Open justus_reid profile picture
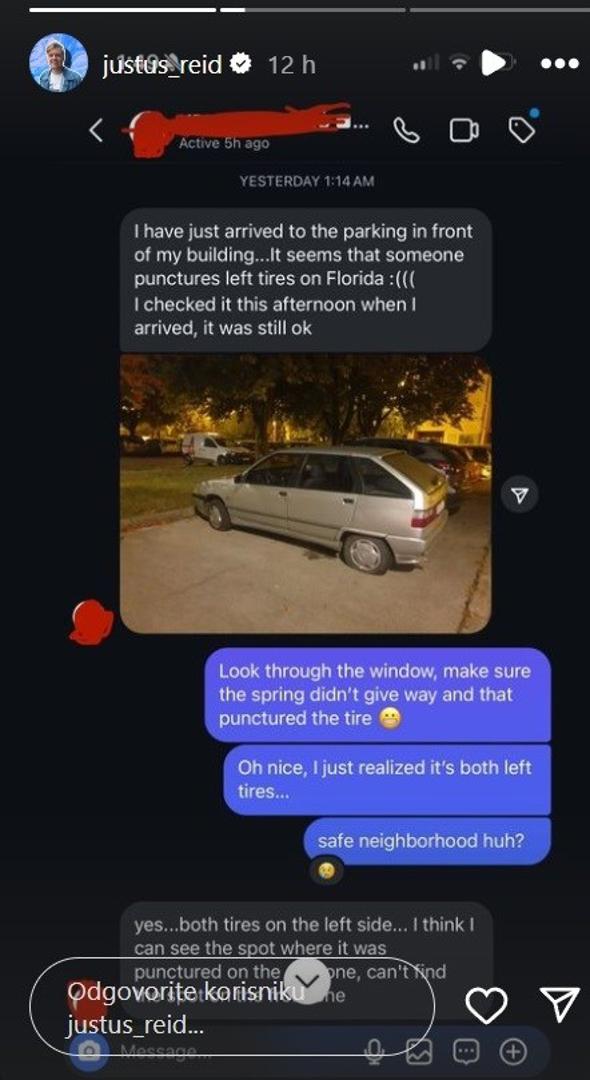 59,63
